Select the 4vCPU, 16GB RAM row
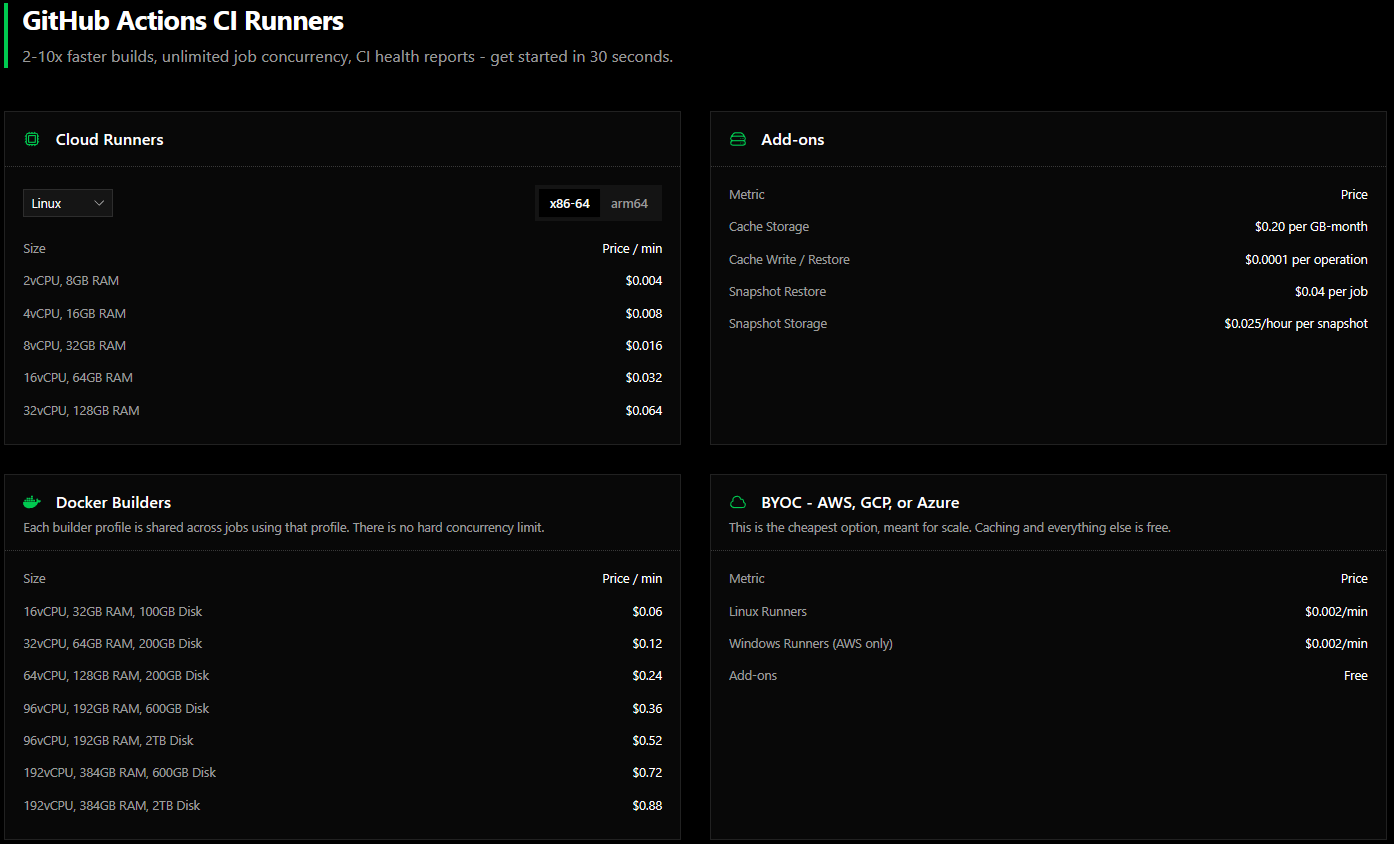Screen dimensions: 1394x844 pyautogui.click(x=342, y=313)
